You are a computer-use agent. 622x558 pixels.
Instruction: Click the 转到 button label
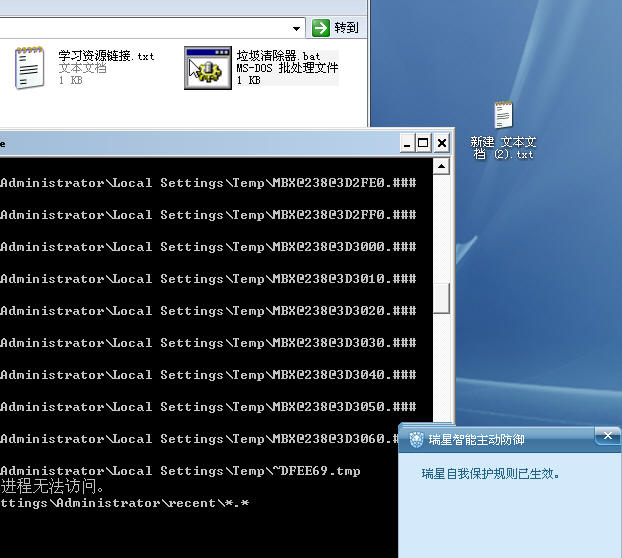(x=346, y=28)
